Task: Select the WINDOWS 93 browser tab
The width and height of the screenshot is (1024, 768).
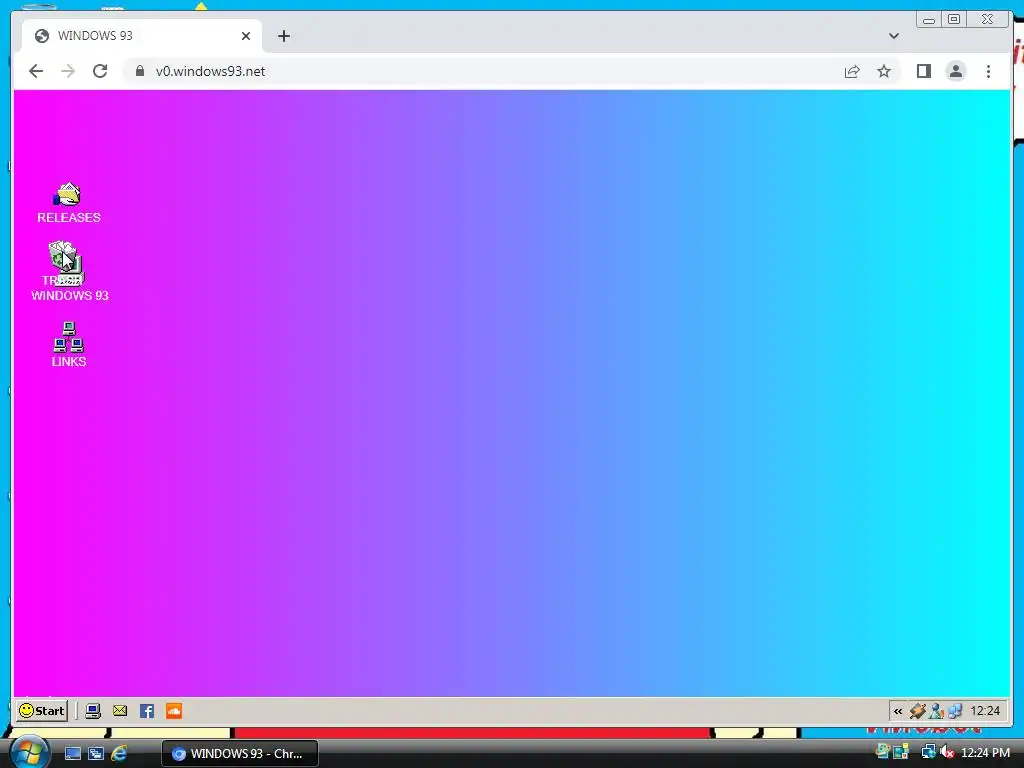Action: point(140,36)
